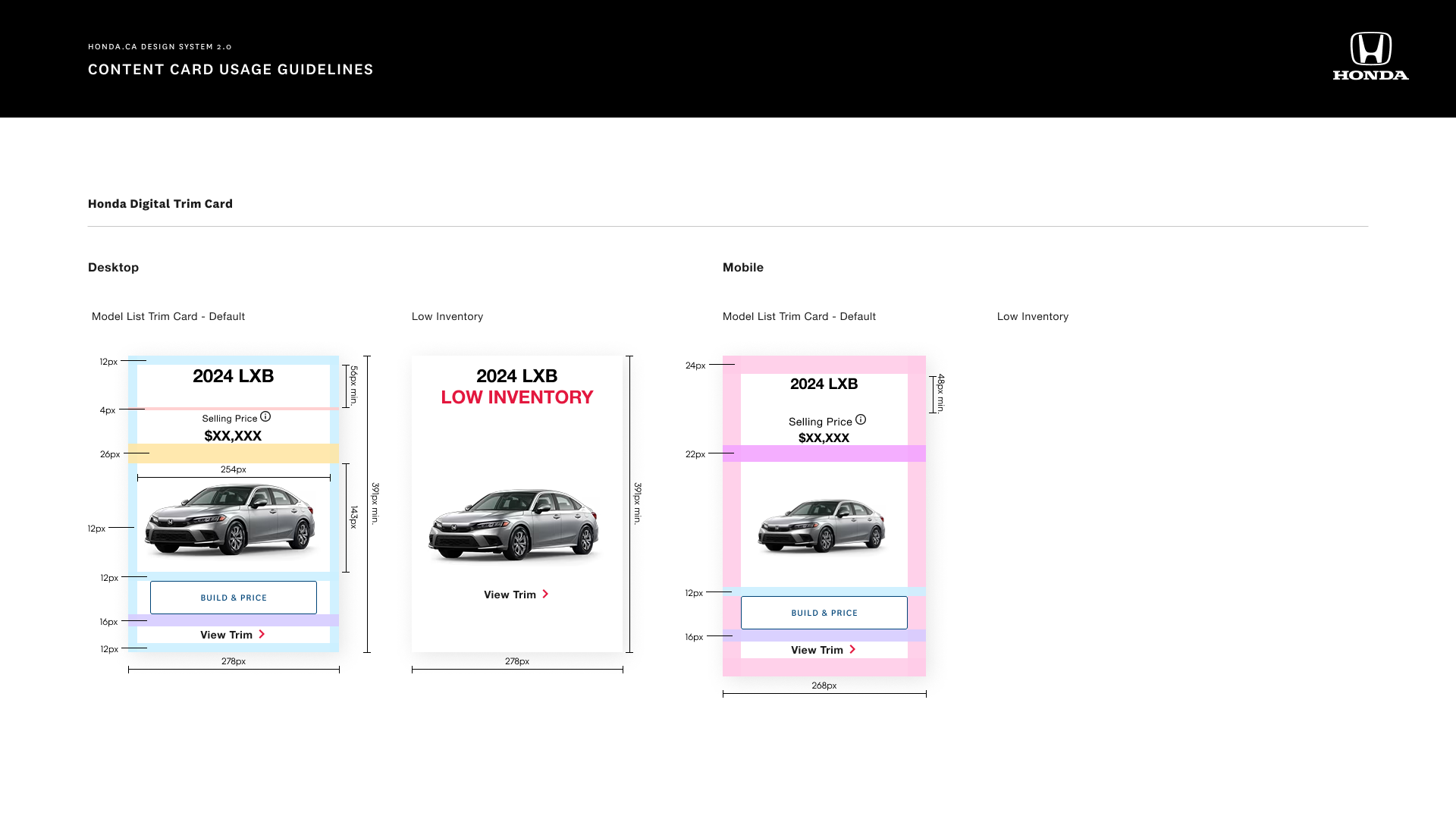This screenshot has height=819, width=1456.
Task: Select the car image in Low Inventory card
Action: click(513, 526)
